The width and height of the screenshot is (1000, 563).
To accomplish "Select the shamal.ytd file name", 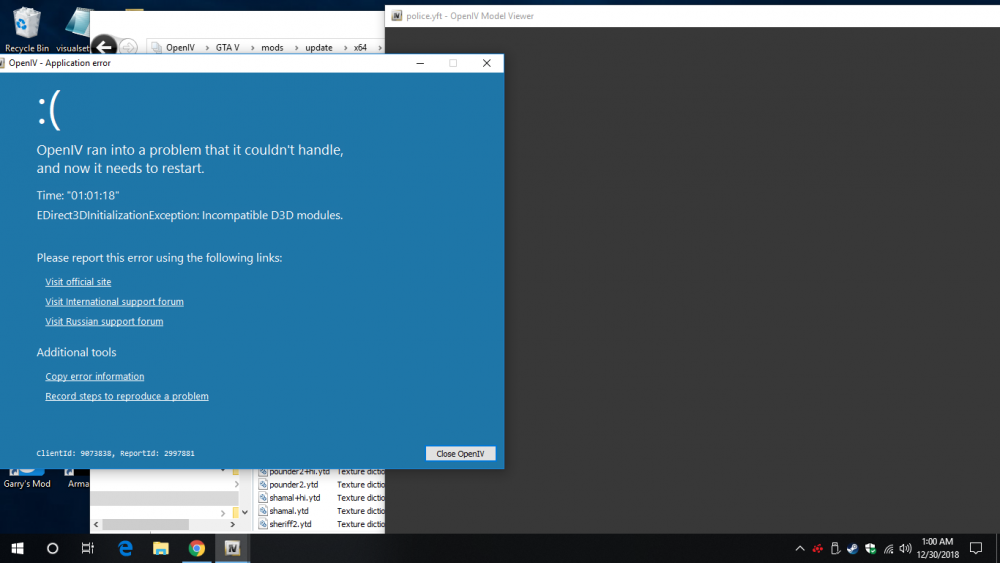I will point(289,511).
